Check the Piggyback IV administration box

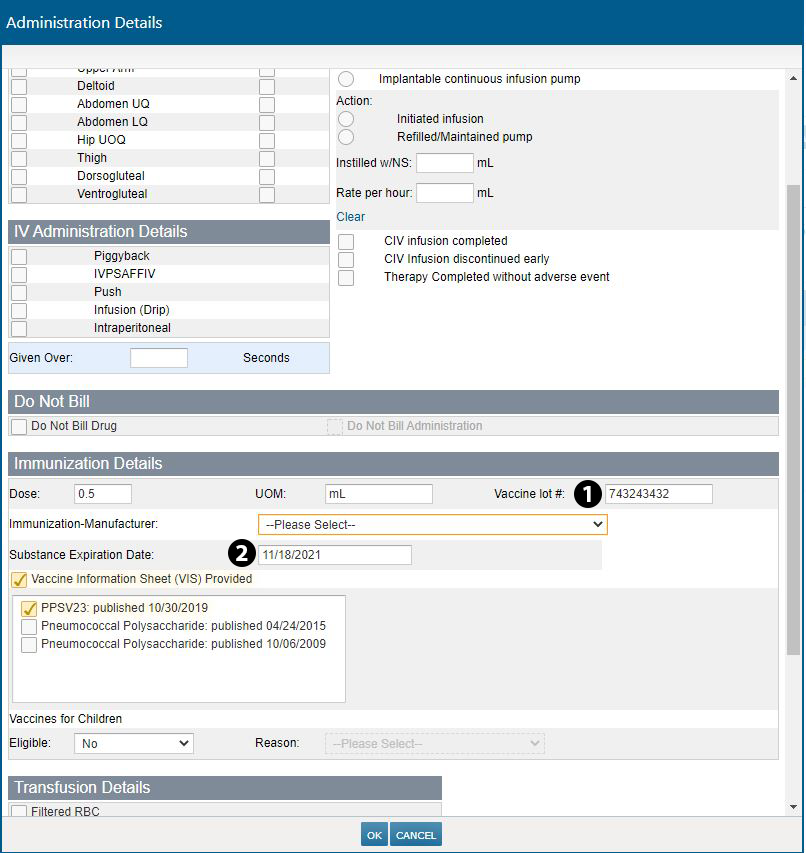pos(19,256)
